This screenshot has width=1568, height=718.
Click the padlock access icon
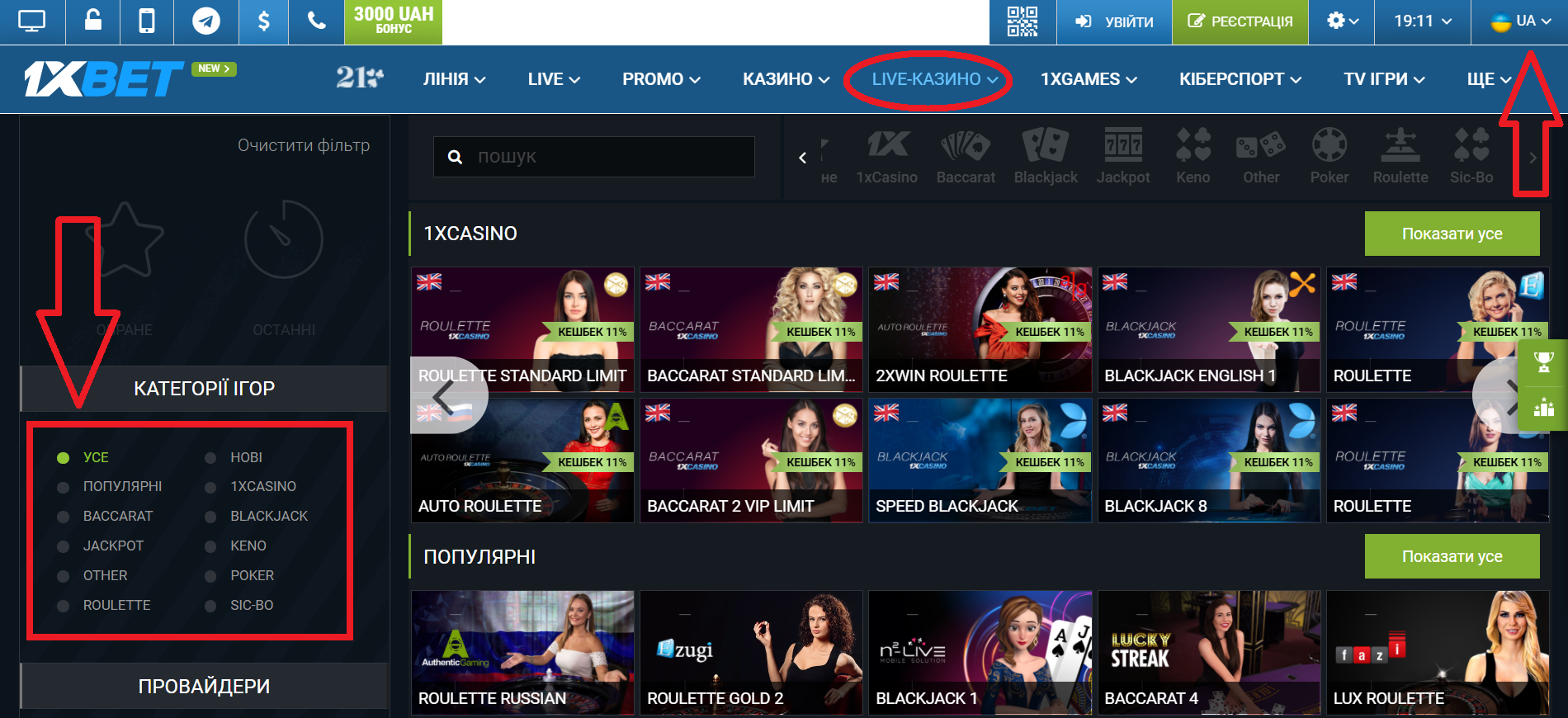(93, 21)
